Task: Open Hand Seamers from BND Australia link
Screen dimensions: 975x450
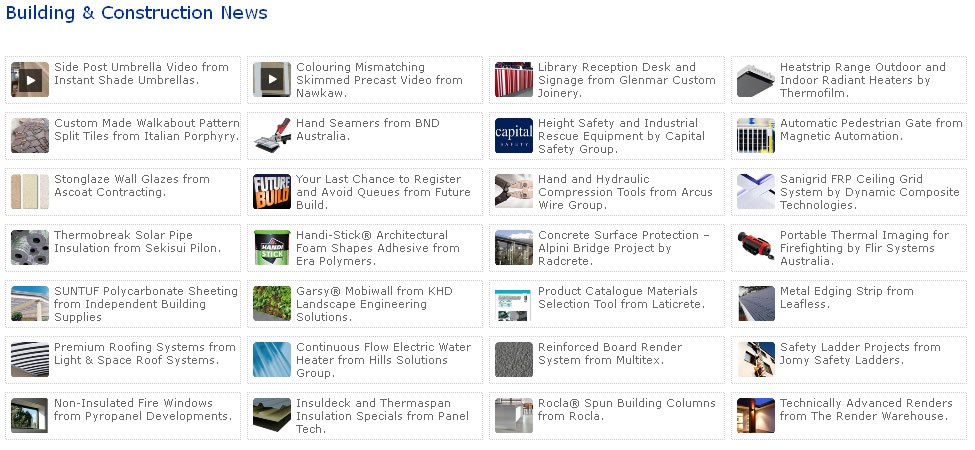Action: coord(367,129)
